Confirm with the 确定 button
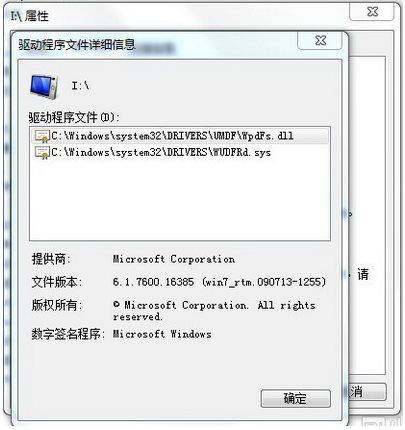The width and height of the screenshot is (405, 430). pyautogui.click(x=296, y=398)
